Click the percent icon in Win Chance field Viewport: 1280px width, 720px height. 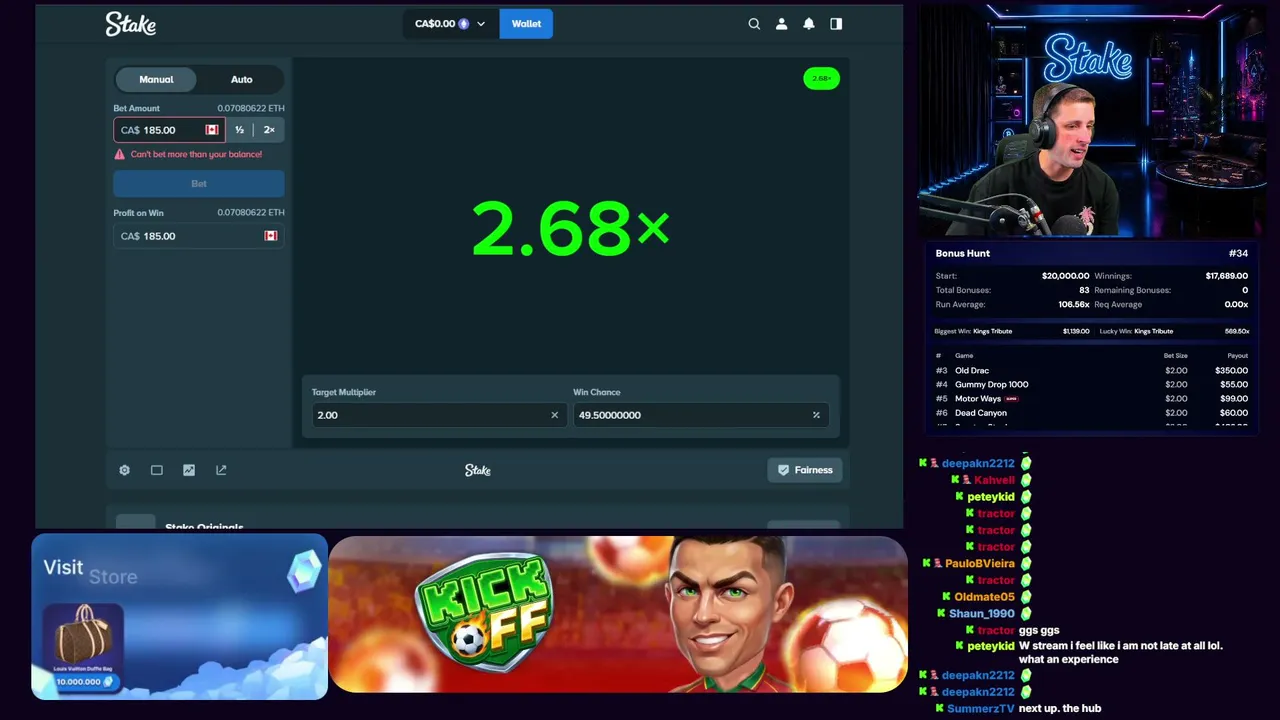816,415
